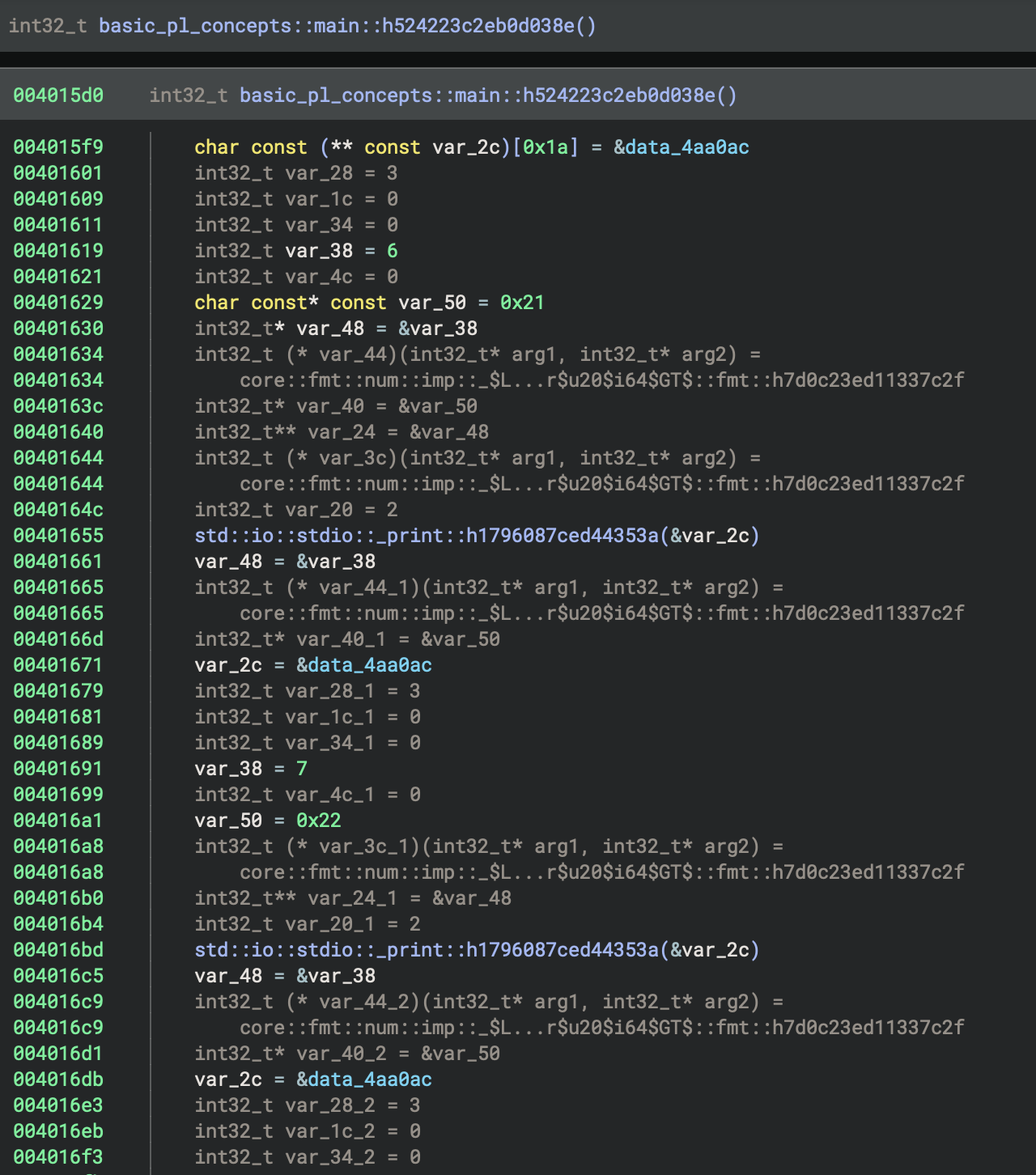Image resolution: width=1036 pixels, height=1175 pixels.
Task: Click the 0x1a array size on first line
Action: 545,147
